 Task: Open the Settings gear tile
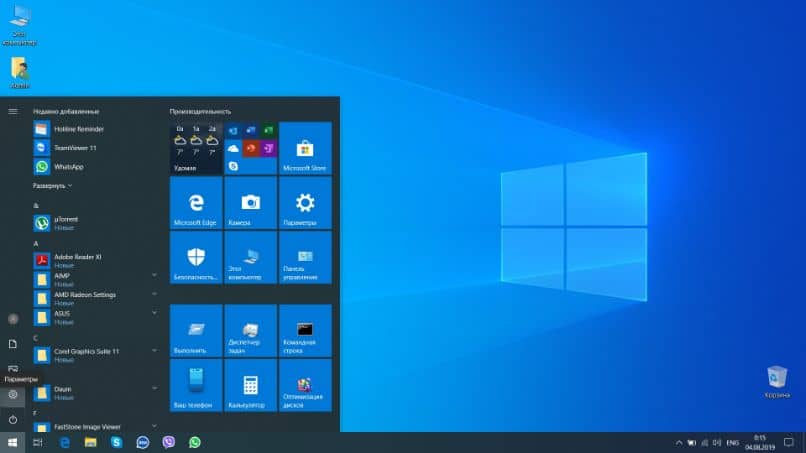coord(305,203)
